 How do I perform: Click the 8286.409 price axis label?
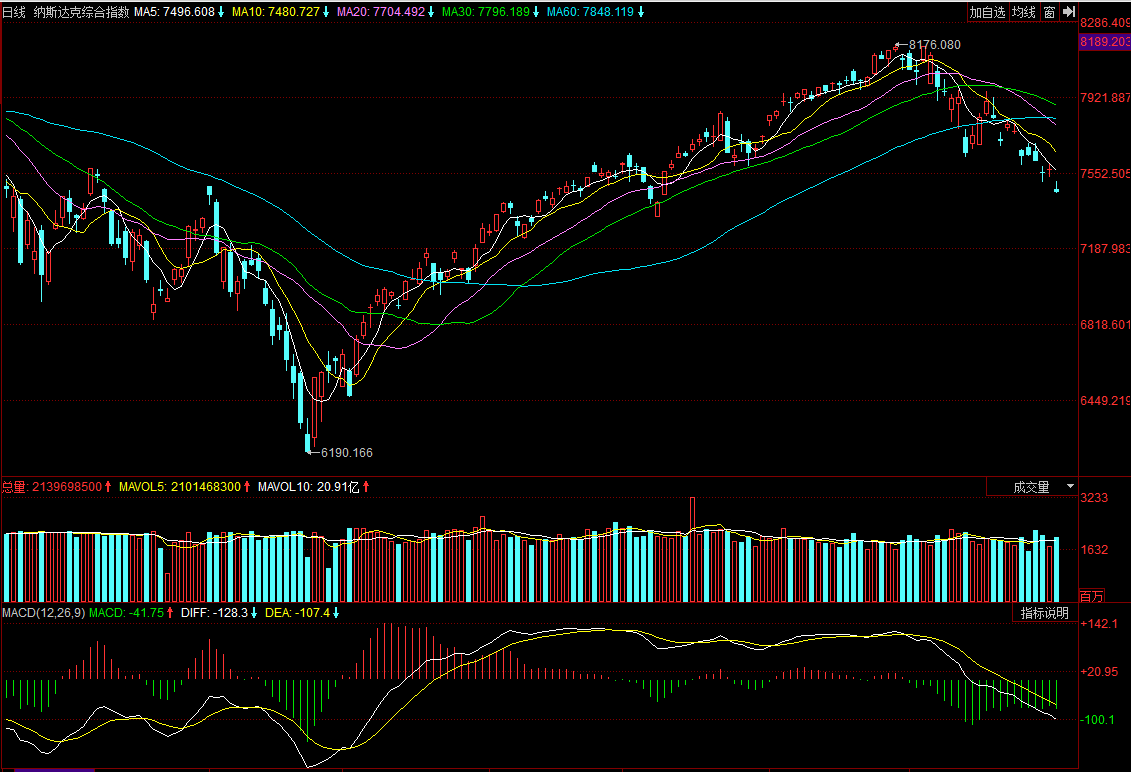click(x=1104, y=22)
